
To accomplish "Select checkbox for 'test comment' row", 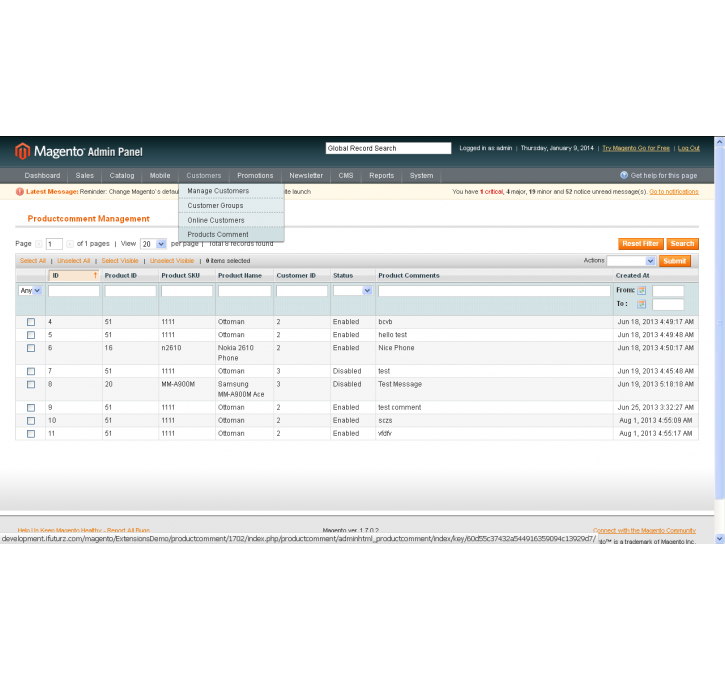I will coord(31,408).
